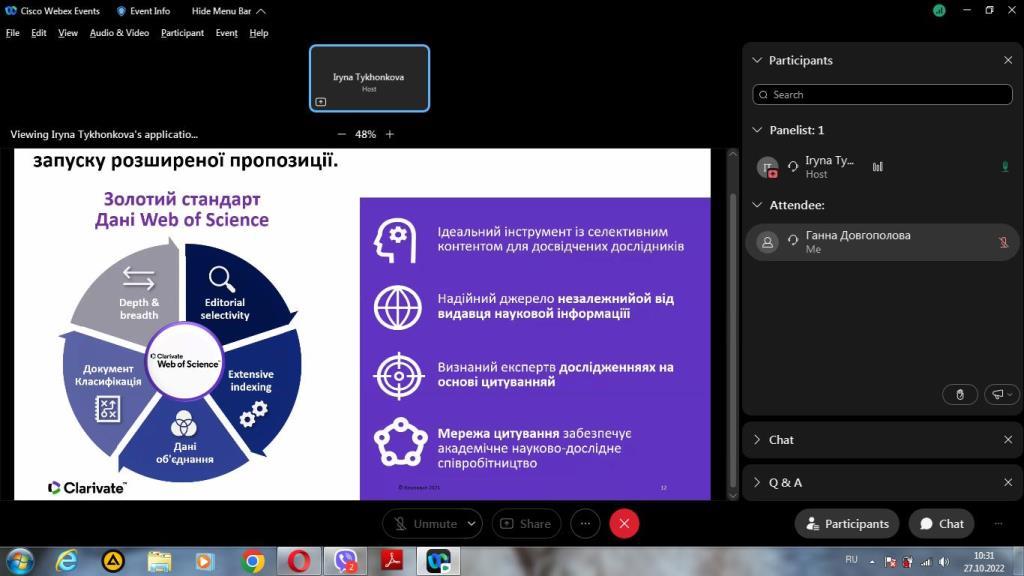Expand the Chat panel section
This screenshot has height=576, width=1024.
(x=757, y=440)
